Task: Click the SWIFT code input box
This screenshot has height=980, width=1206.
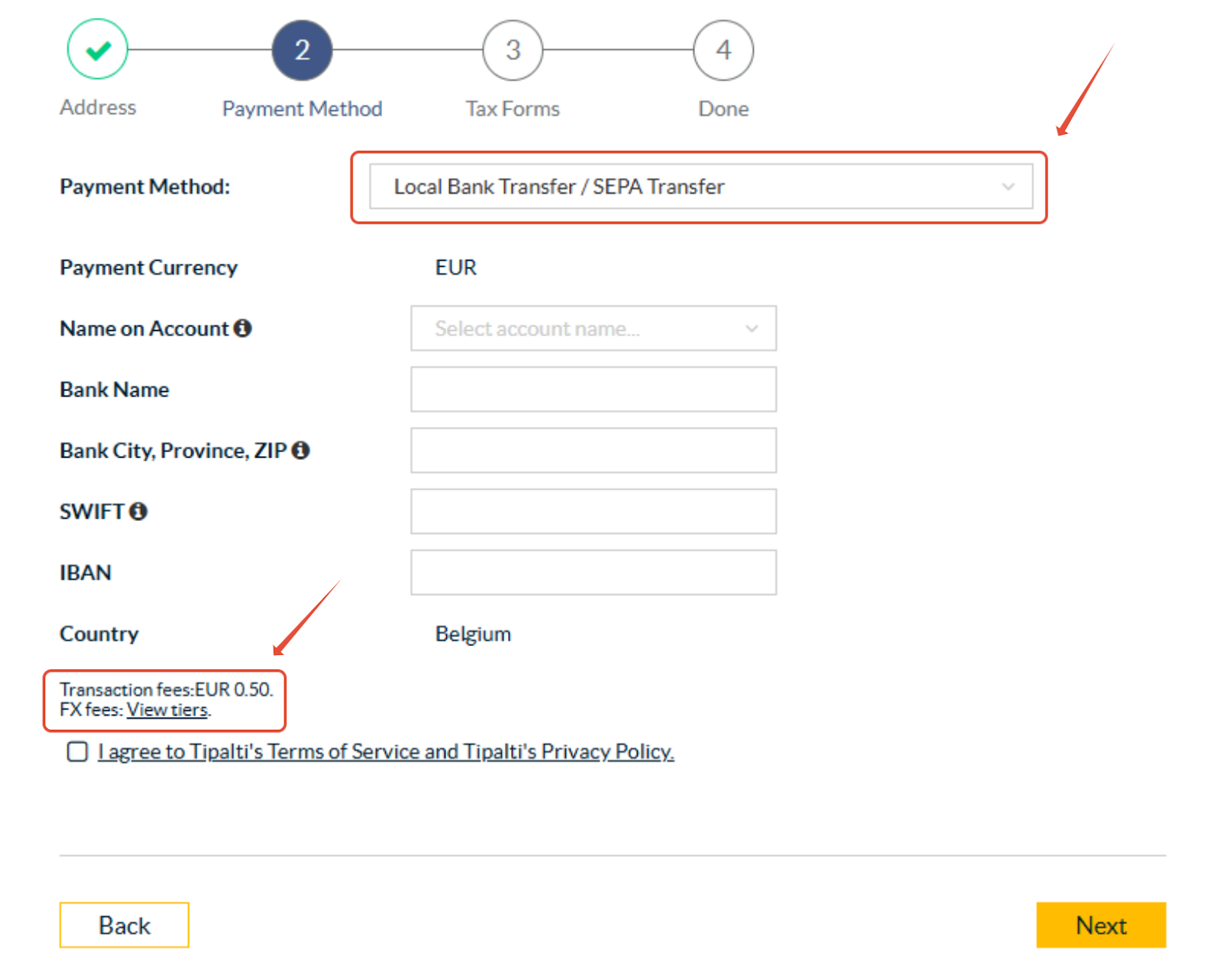Action: pyautogui.click(x=593, y=512)
